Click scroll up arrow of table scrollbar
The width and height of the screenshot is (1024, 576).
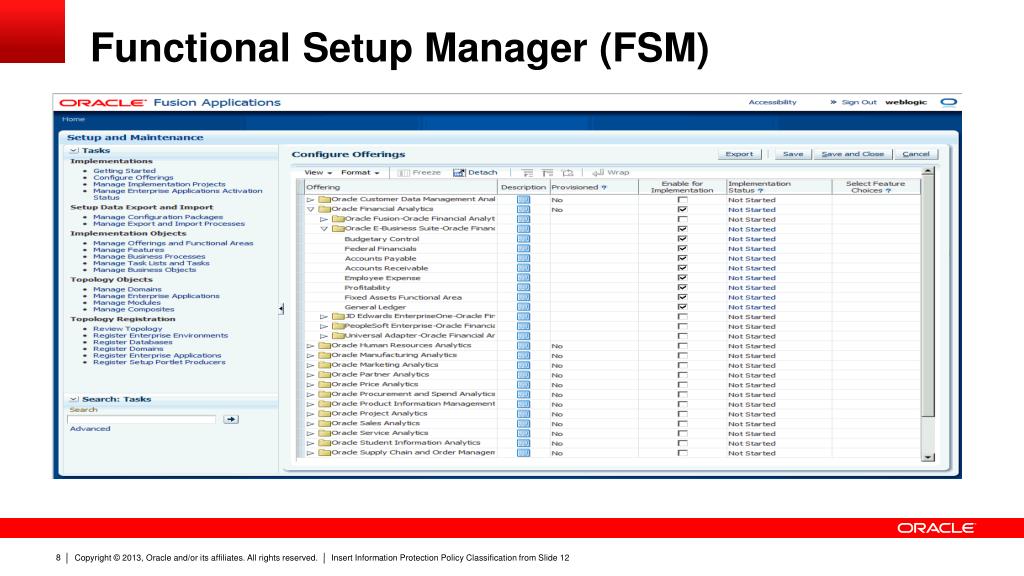928,172
